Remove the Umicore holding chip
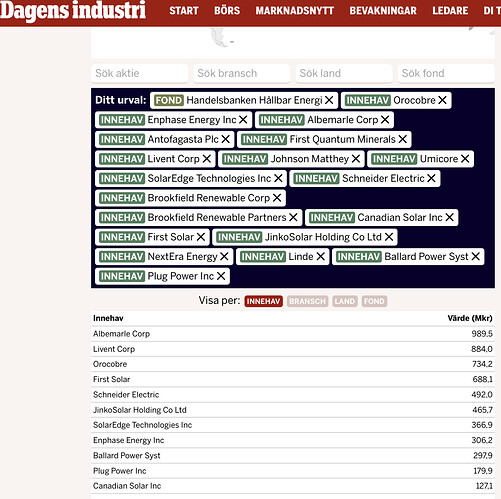This screenshot has width=501, height=499. coord(465,159)
